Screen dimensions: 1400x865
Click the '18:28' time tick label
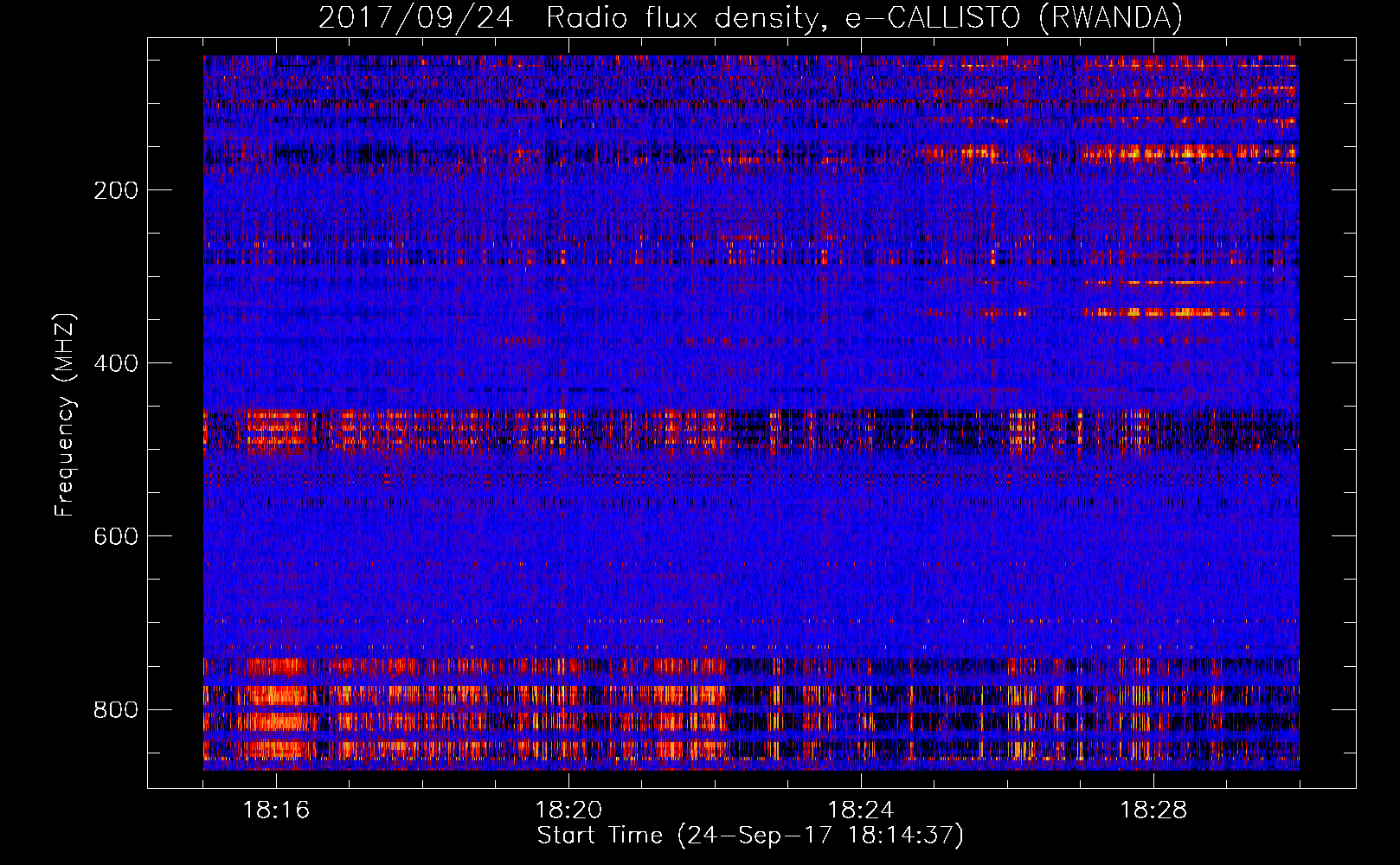click(x=1153, y=811)
